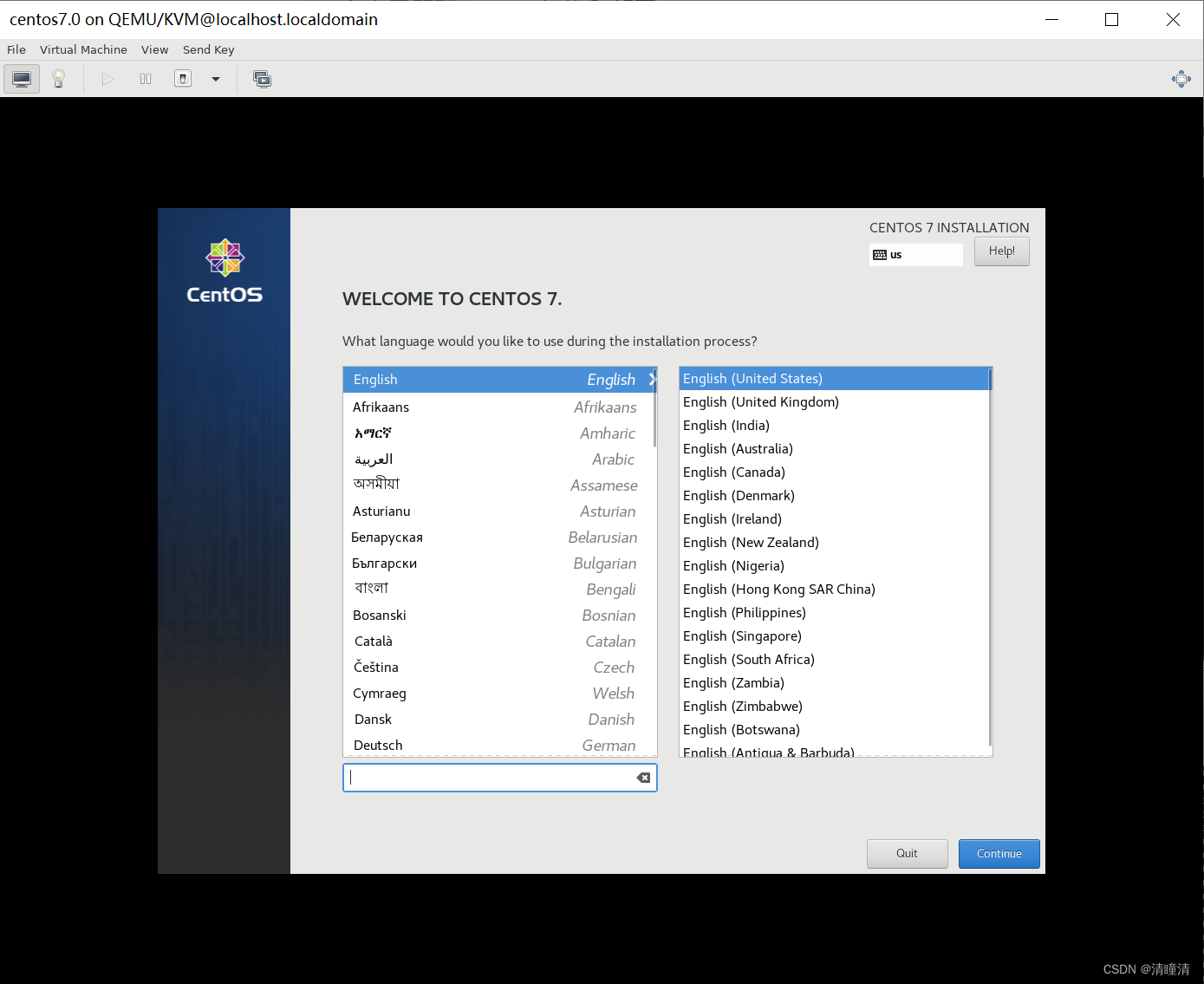Show virtual hardware details lightbulb icon

coord(59,79)
